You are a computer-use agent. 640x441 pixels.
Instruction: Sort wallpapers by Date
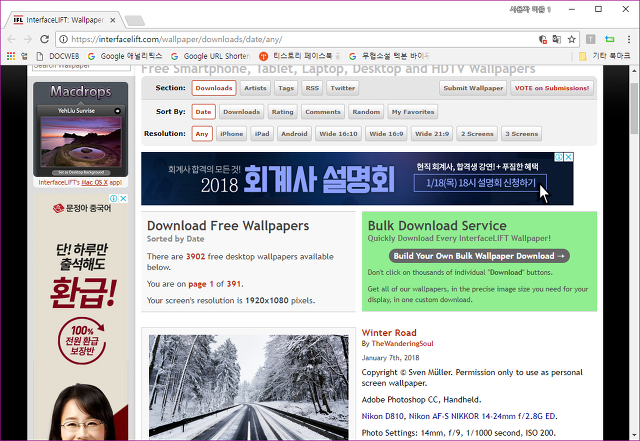click(203, 112)
